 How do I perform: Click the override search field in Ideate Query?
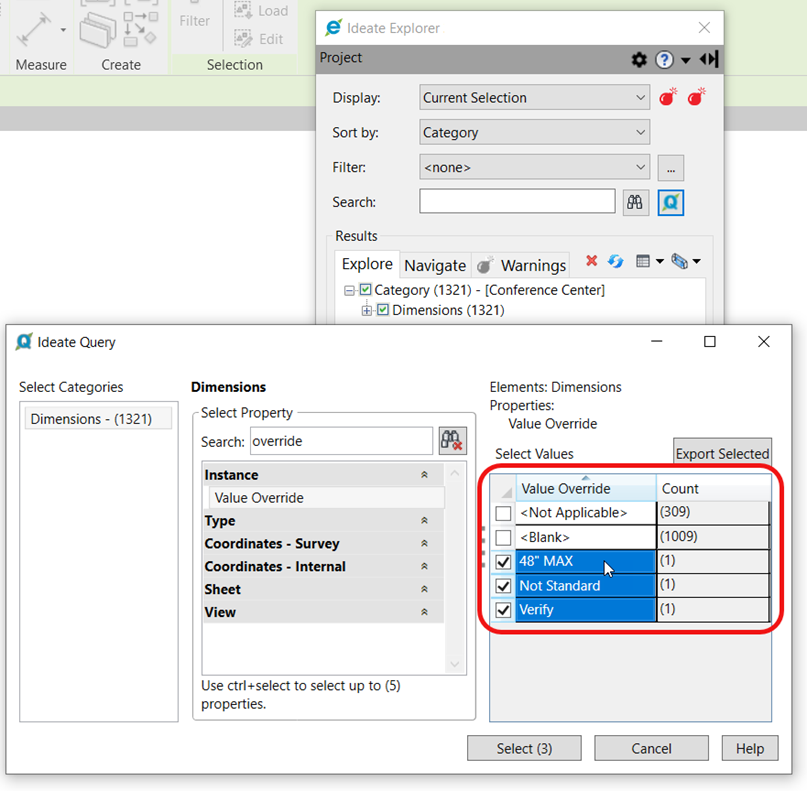(x=341, y=441)
